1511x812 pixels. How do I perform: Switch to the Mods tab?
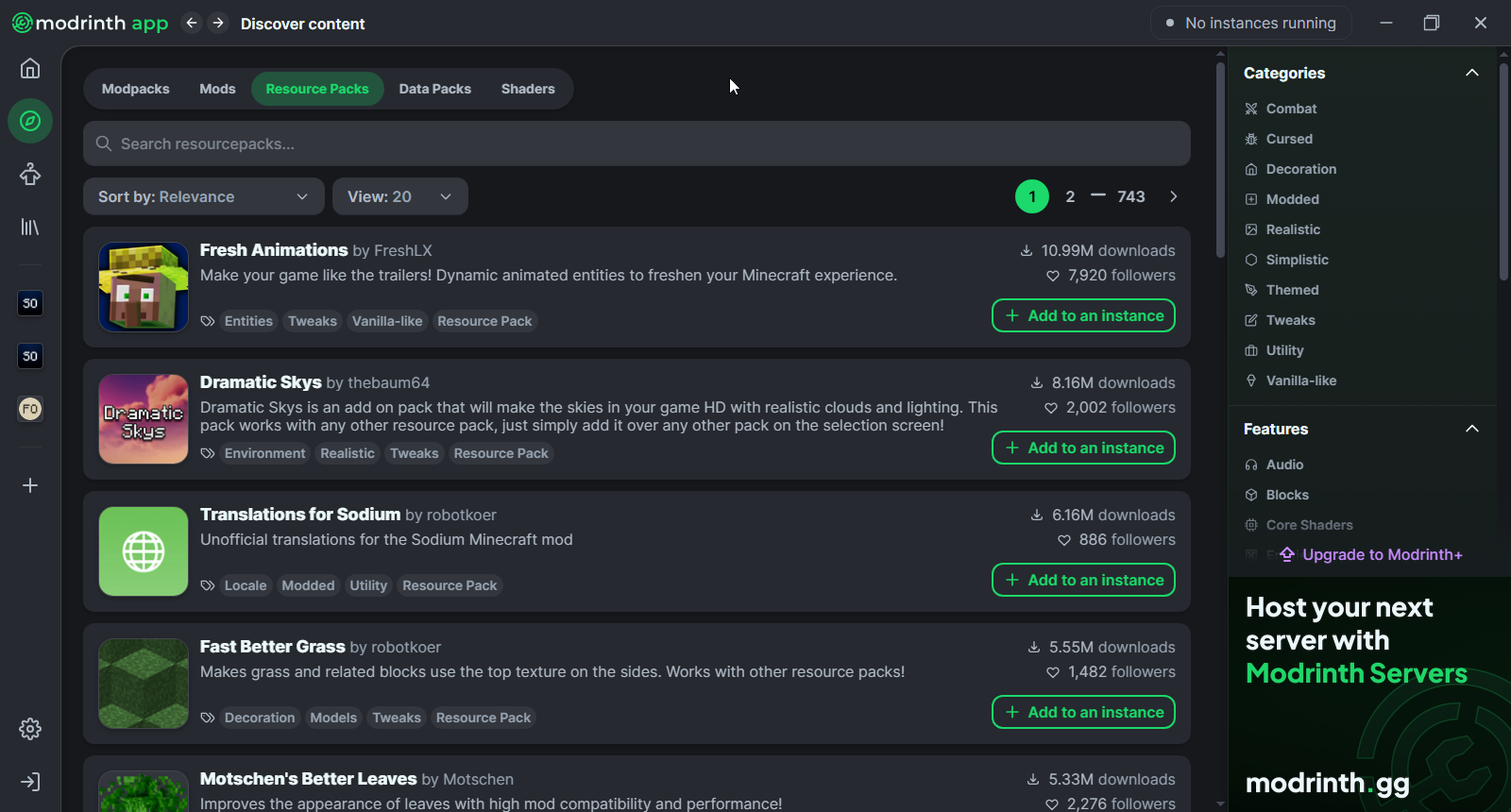[217, 89]
